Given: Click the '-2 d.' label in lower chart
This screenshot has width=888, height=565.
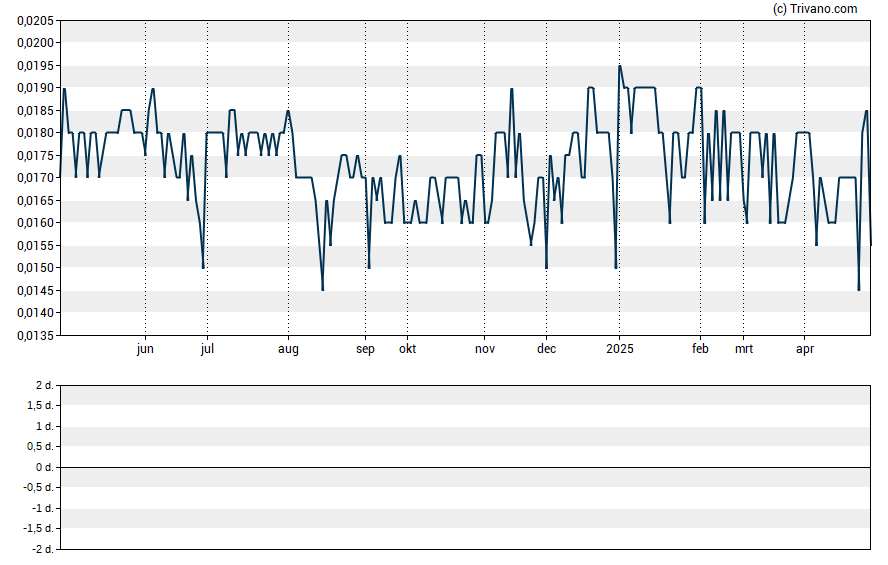Looking at the screenshot, I should click(x=43, y=549).
